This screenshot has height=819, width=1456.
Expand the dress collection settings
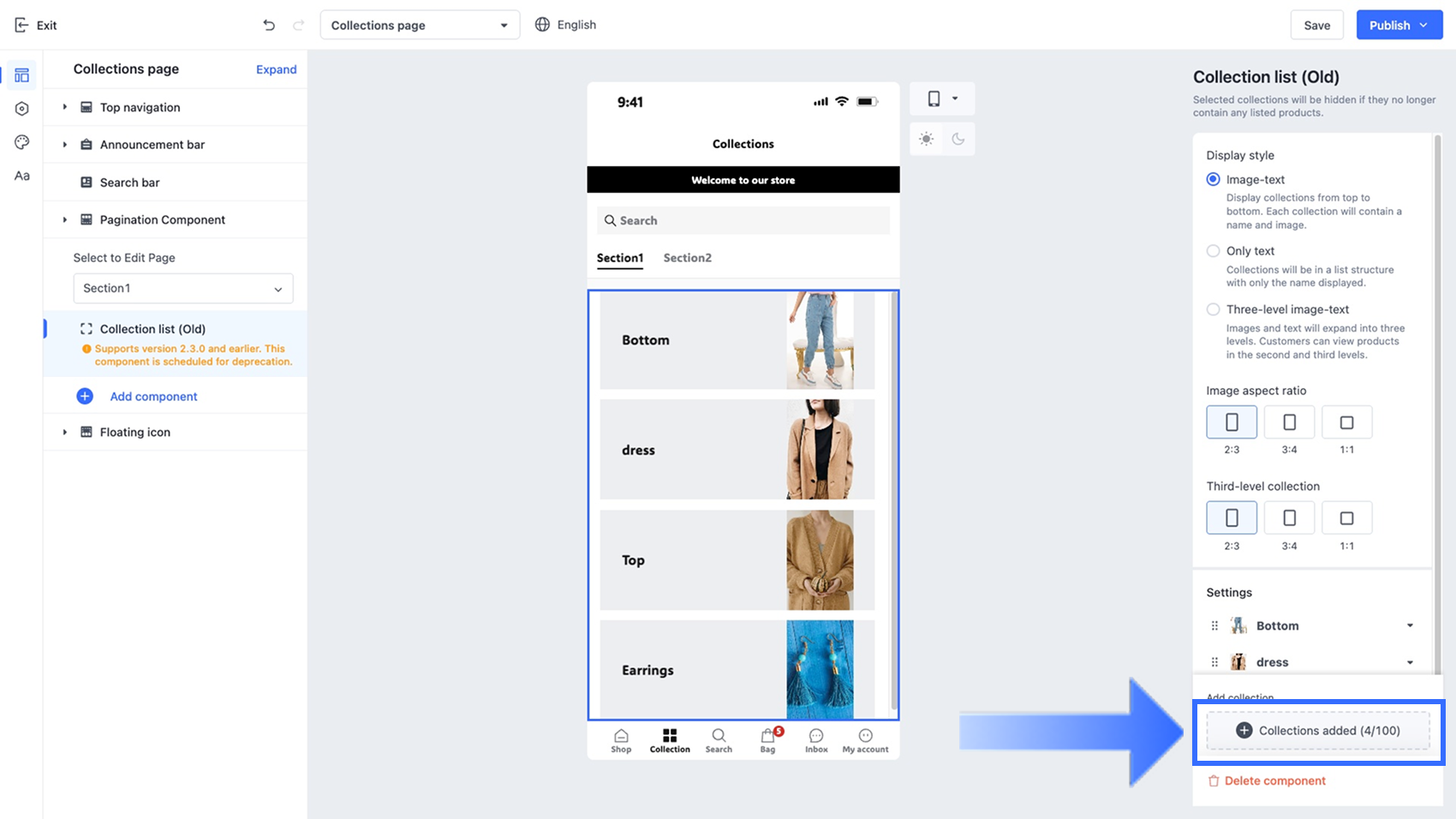click(1410, 662)
